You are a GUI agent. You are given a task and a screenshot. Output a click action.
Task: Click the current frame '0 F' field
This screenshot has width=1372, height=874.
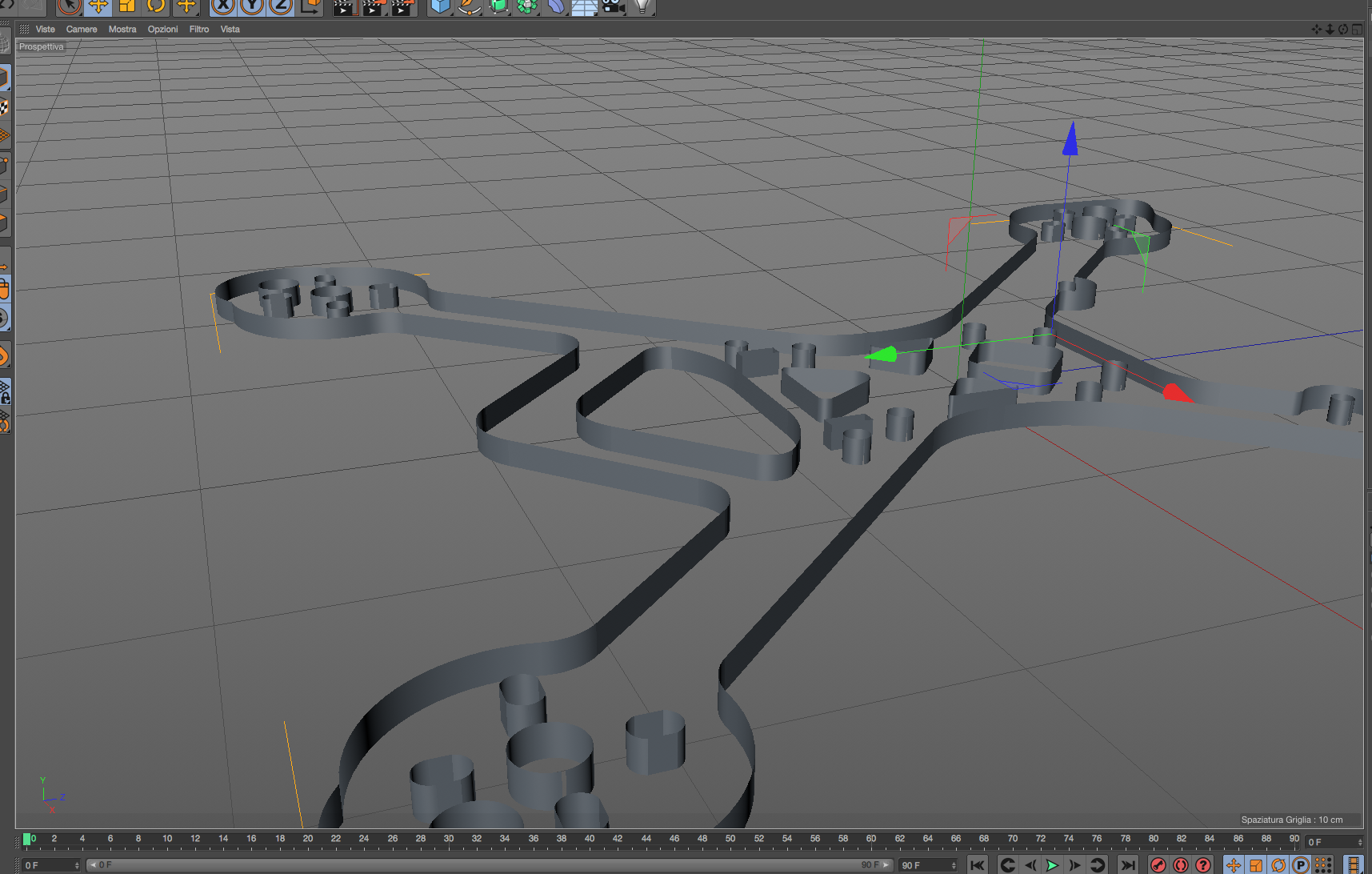click(x=51, y=865)
